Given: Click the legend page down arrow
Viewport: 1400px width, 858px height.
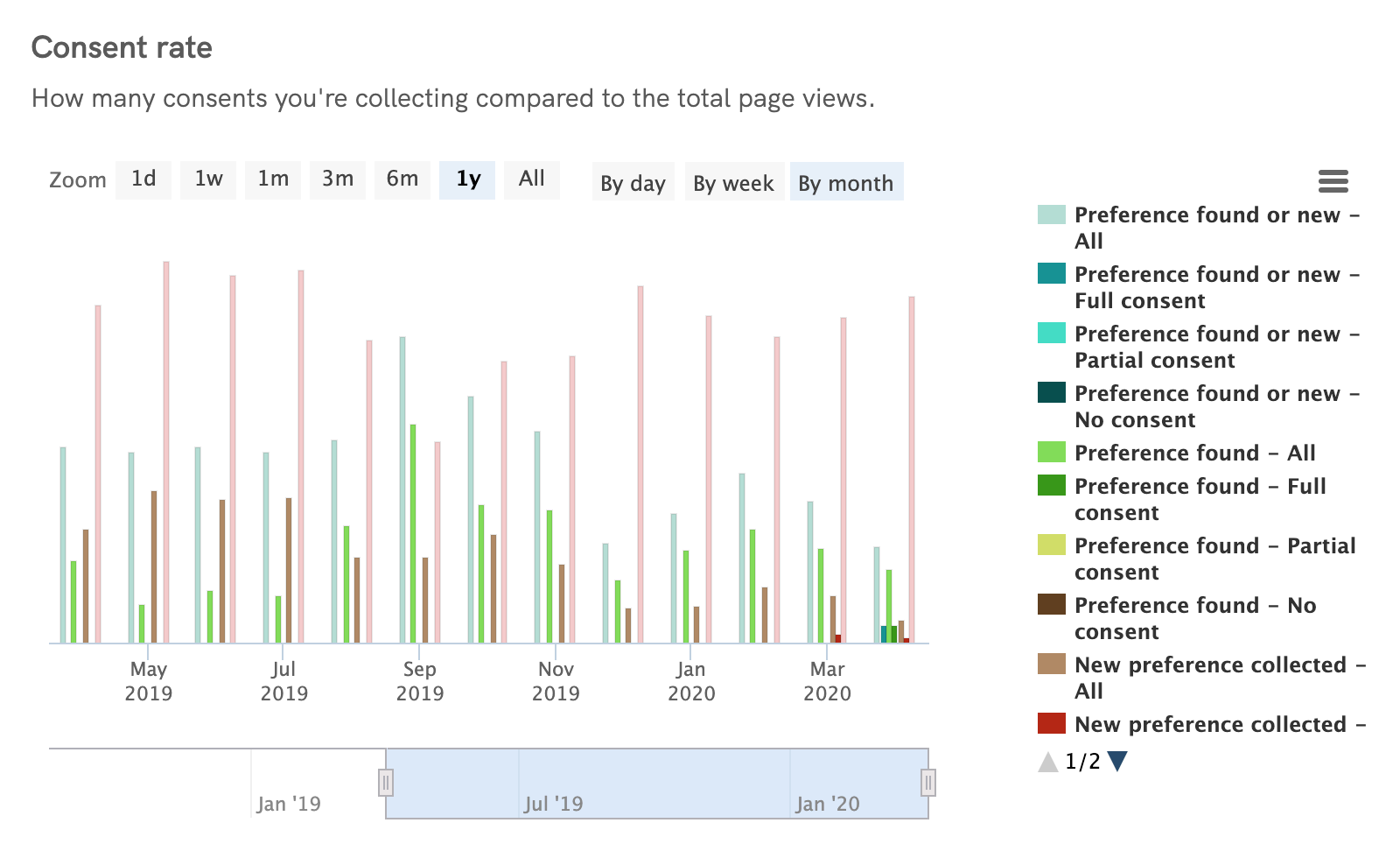Looking at the screenshot, I should pos(1117,762).
